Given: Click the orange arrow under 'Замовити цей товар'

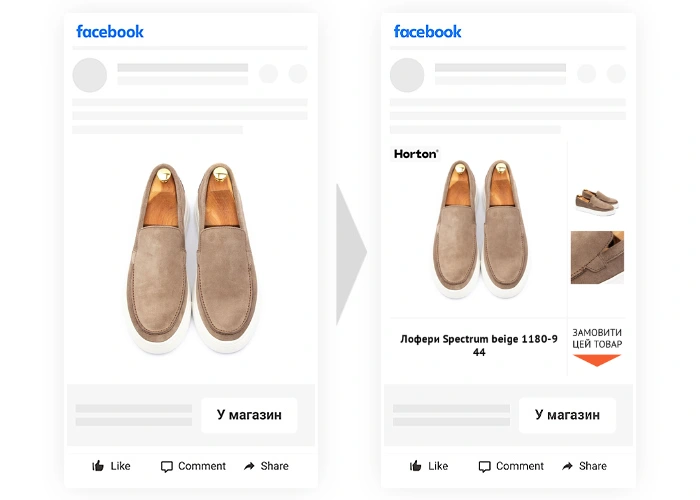Looking at the screenshot, I should click(597, 360).
